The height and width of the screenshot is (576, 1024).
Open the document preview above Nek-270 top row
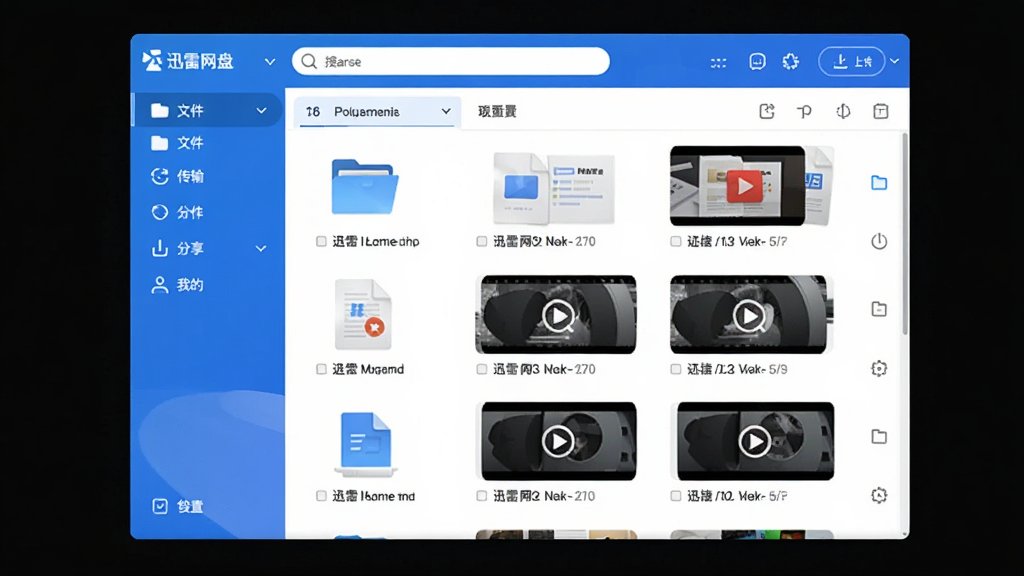[553, 188]
